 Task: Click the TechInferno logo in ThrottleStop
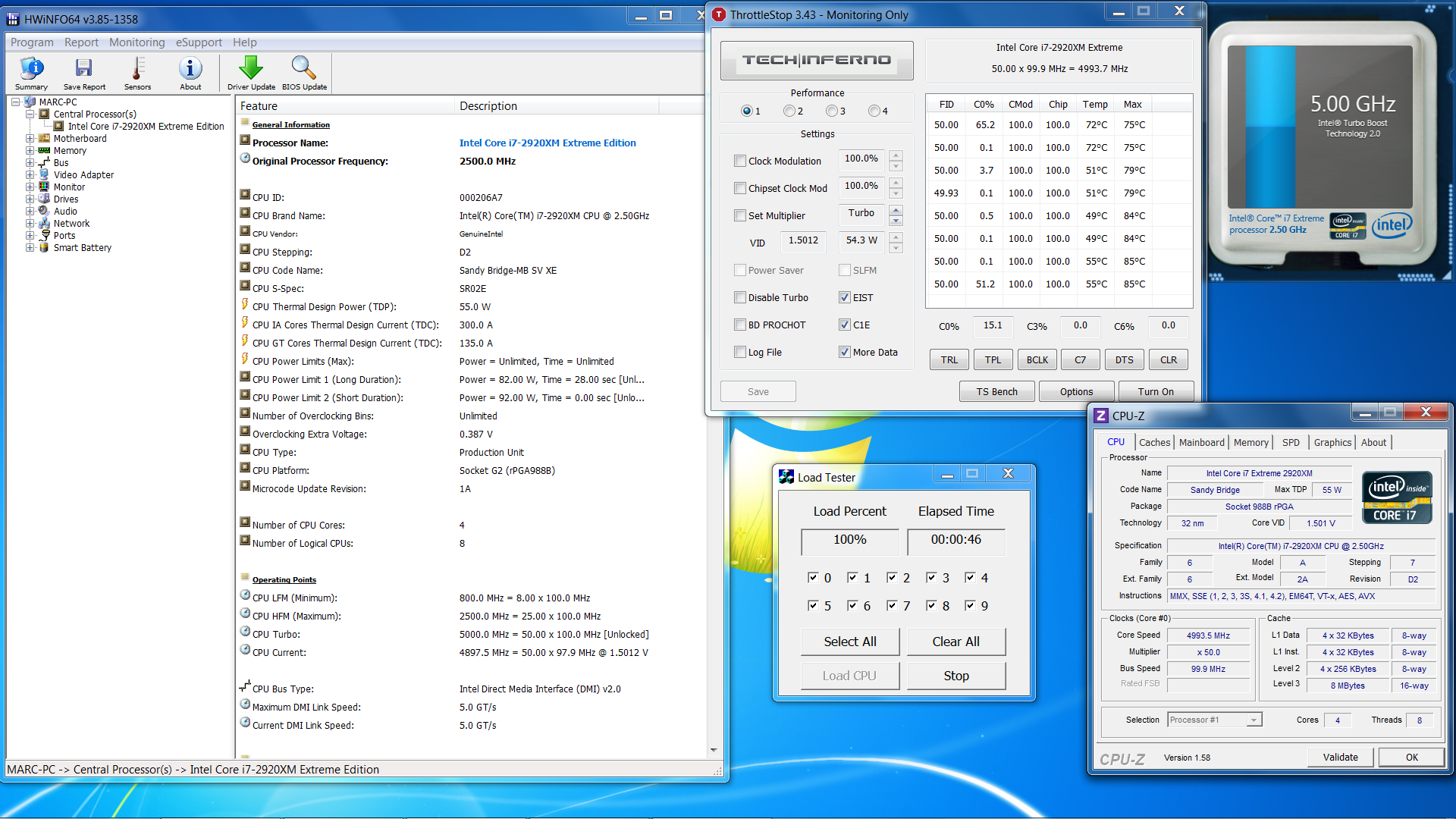click(x=817, y=60)
